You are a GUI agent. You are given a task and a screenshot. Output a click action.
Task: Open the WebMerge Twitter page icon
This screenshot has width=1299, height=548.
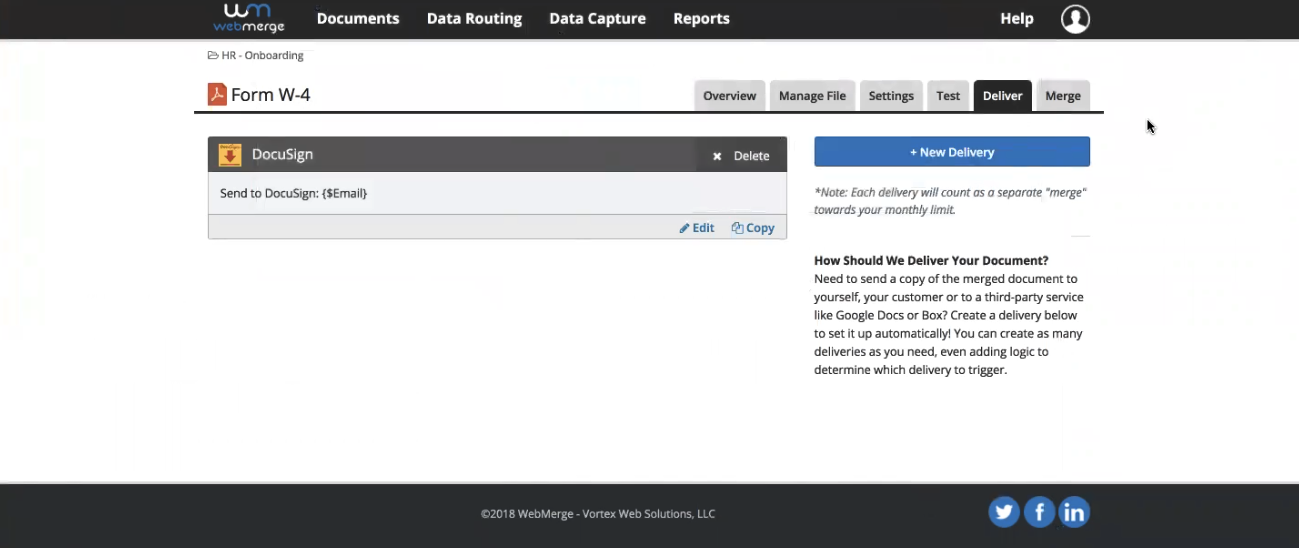pos(1004,512)
